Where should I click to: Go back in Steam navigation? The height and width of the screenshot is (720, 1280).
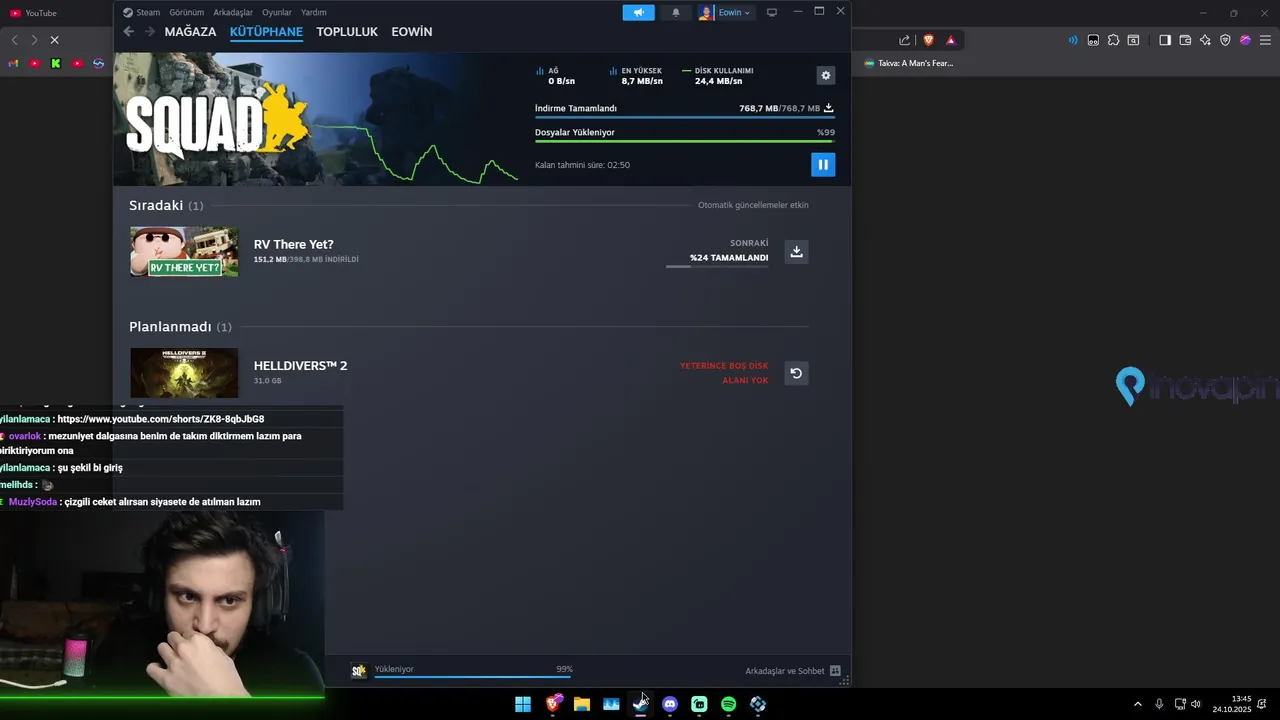coord(128,32)
